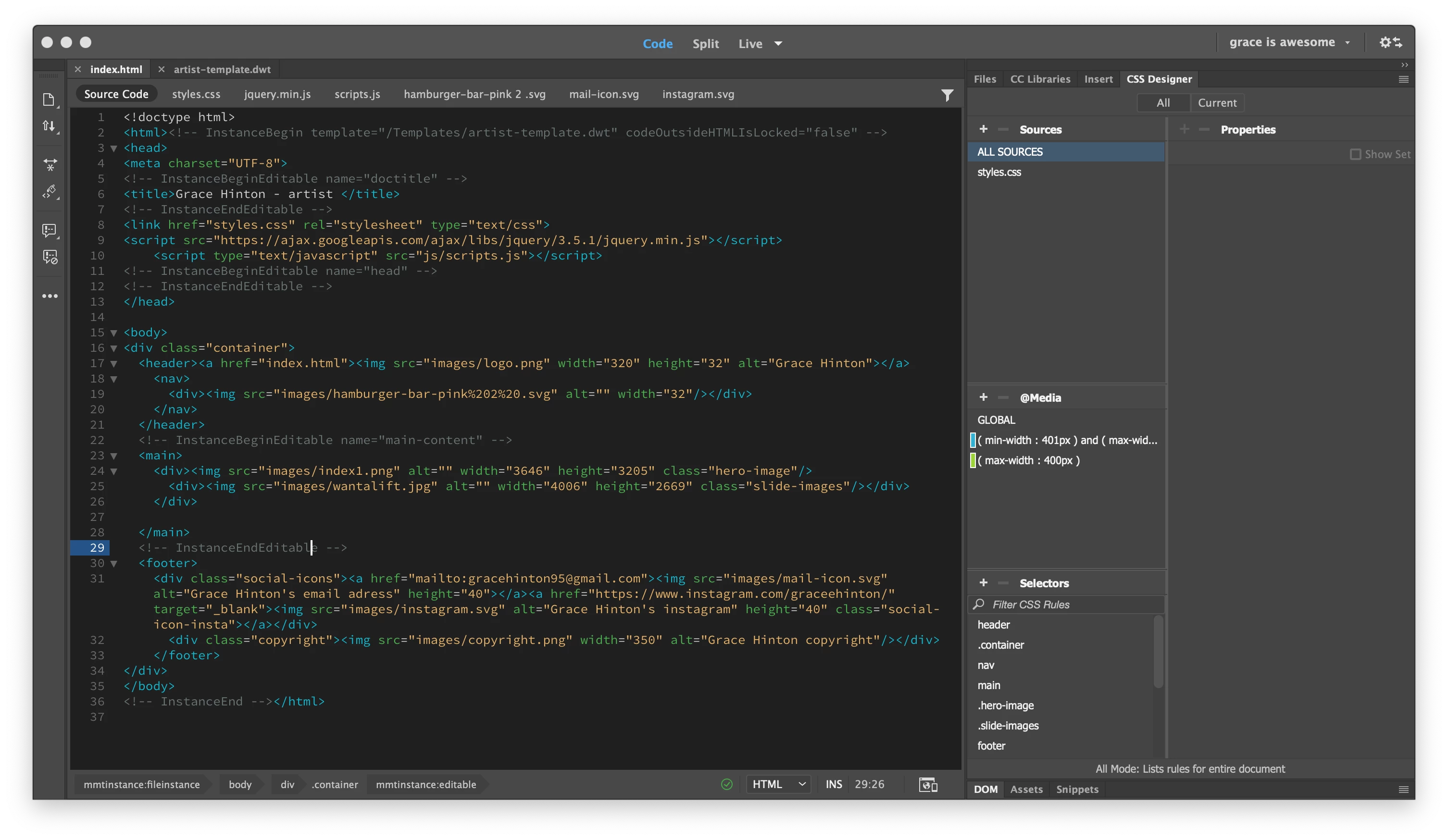Click the real-time preview icon in status bar
The height and width of the screenshot is (840, 1448).
pyautogui.click(x=927, y=784)
